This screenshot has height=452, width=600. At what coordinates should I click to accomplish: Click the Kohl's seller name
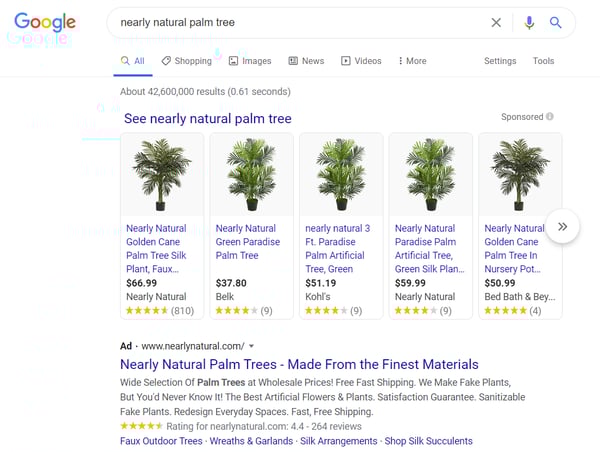pos(318,297)
